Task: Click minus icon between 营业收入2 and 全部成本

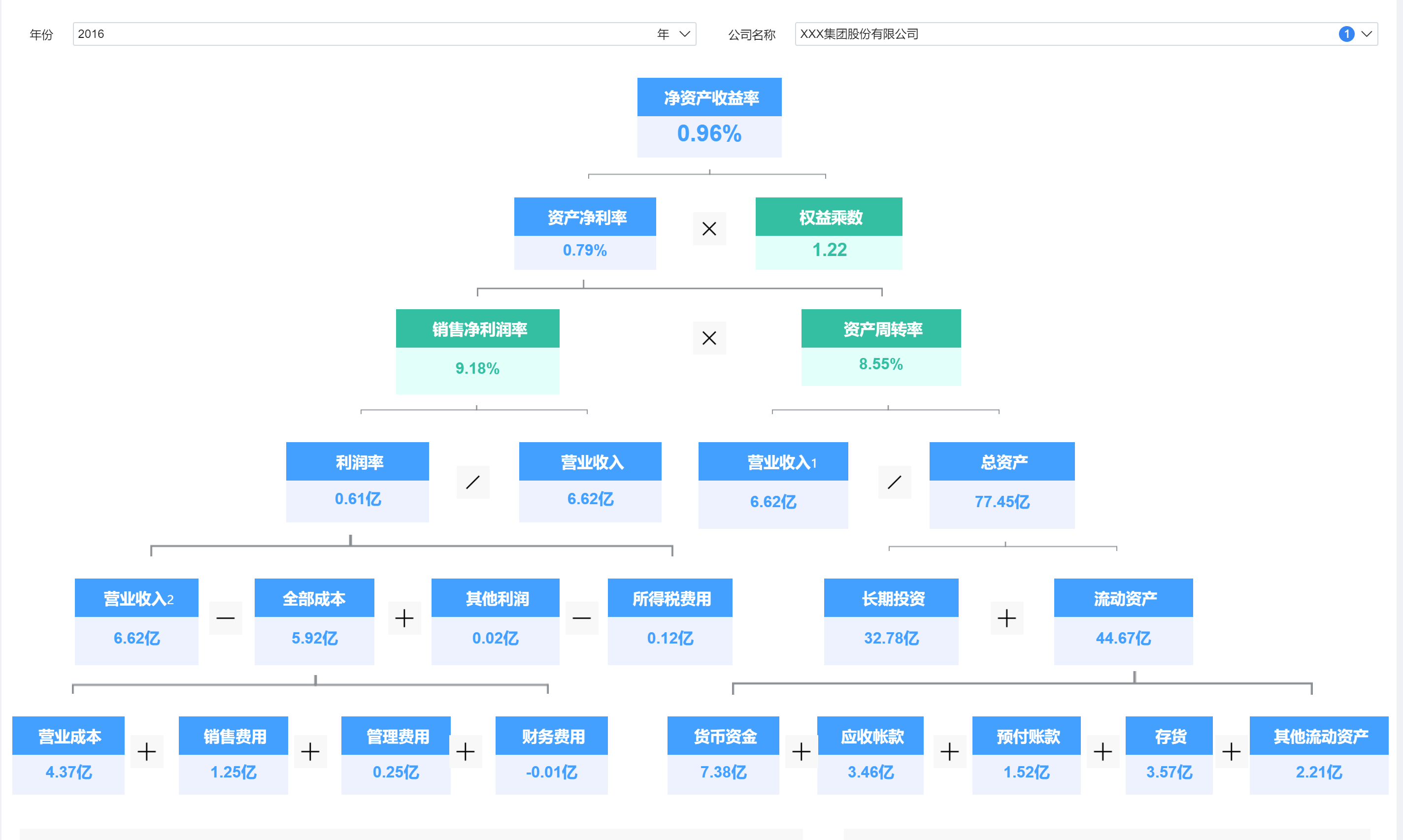Action: 225,618
